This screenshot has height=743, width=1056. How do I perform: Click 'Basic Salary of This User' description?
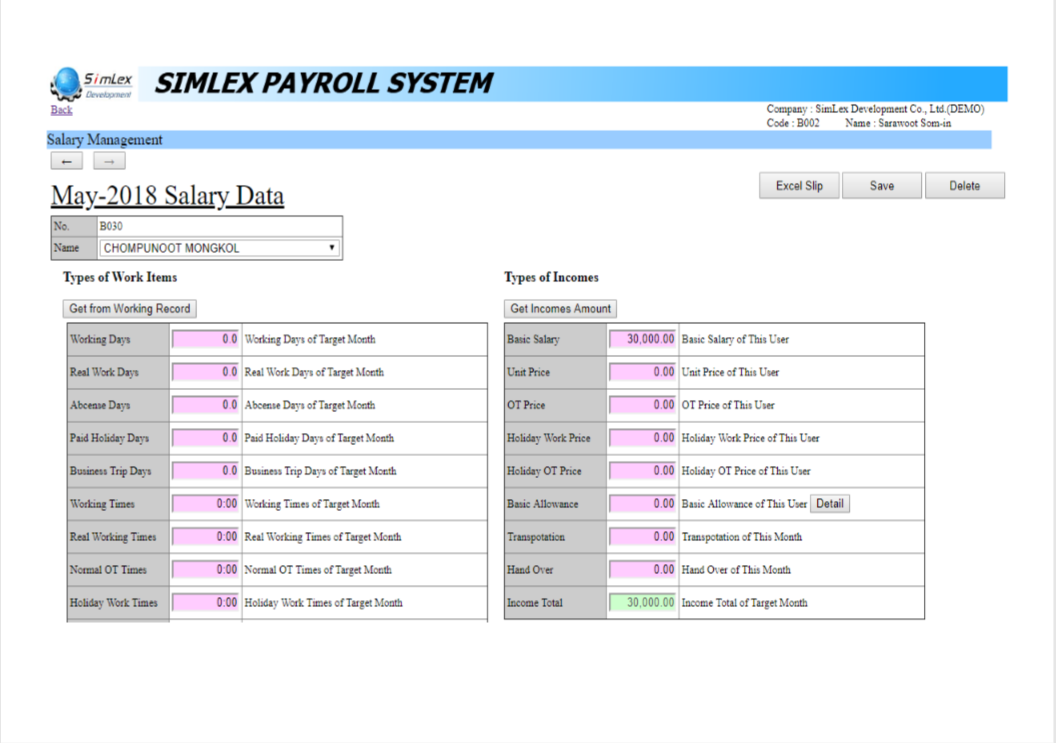pos(735,340)
